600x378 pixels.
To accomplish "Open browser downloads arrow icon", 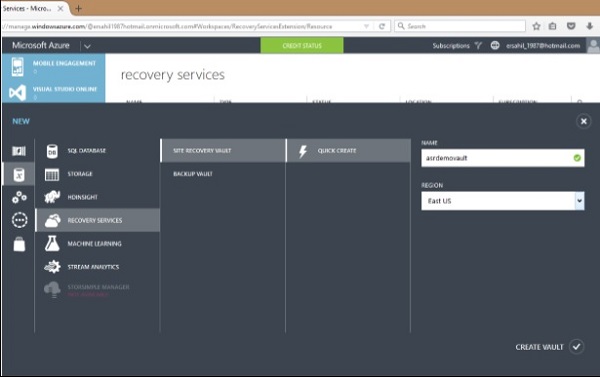I will tap(589, 26).
